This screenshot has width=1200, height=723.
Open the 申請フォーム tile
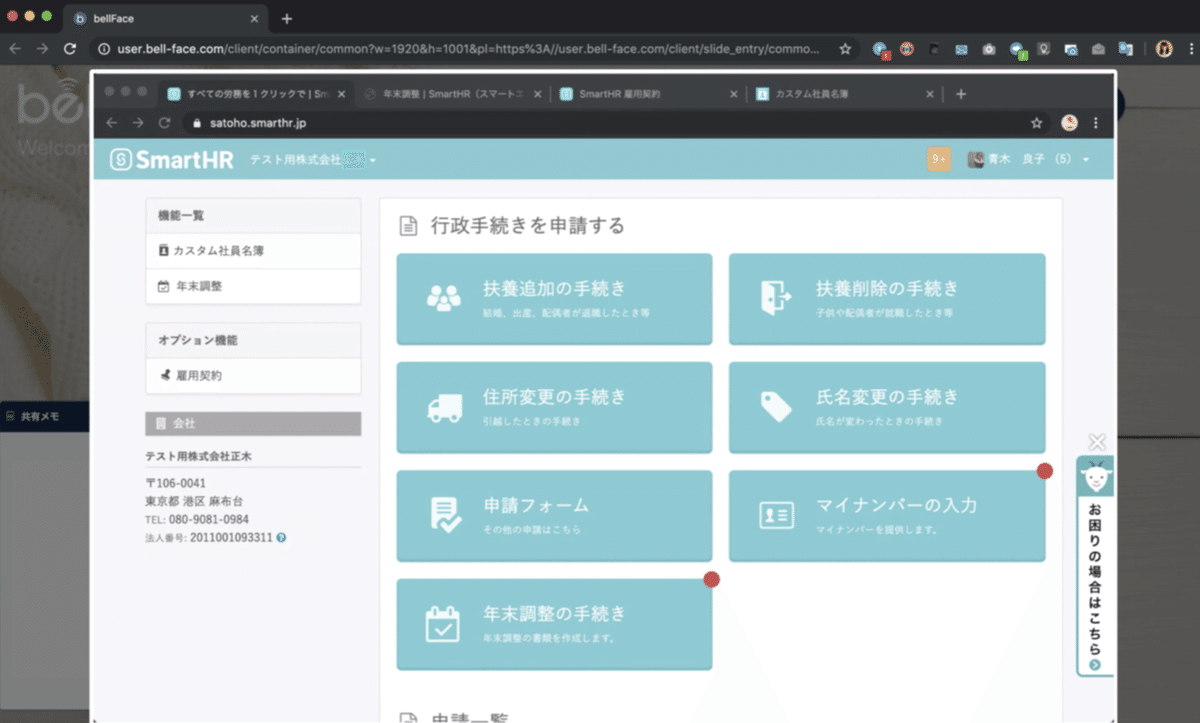(x=554, y=515)
